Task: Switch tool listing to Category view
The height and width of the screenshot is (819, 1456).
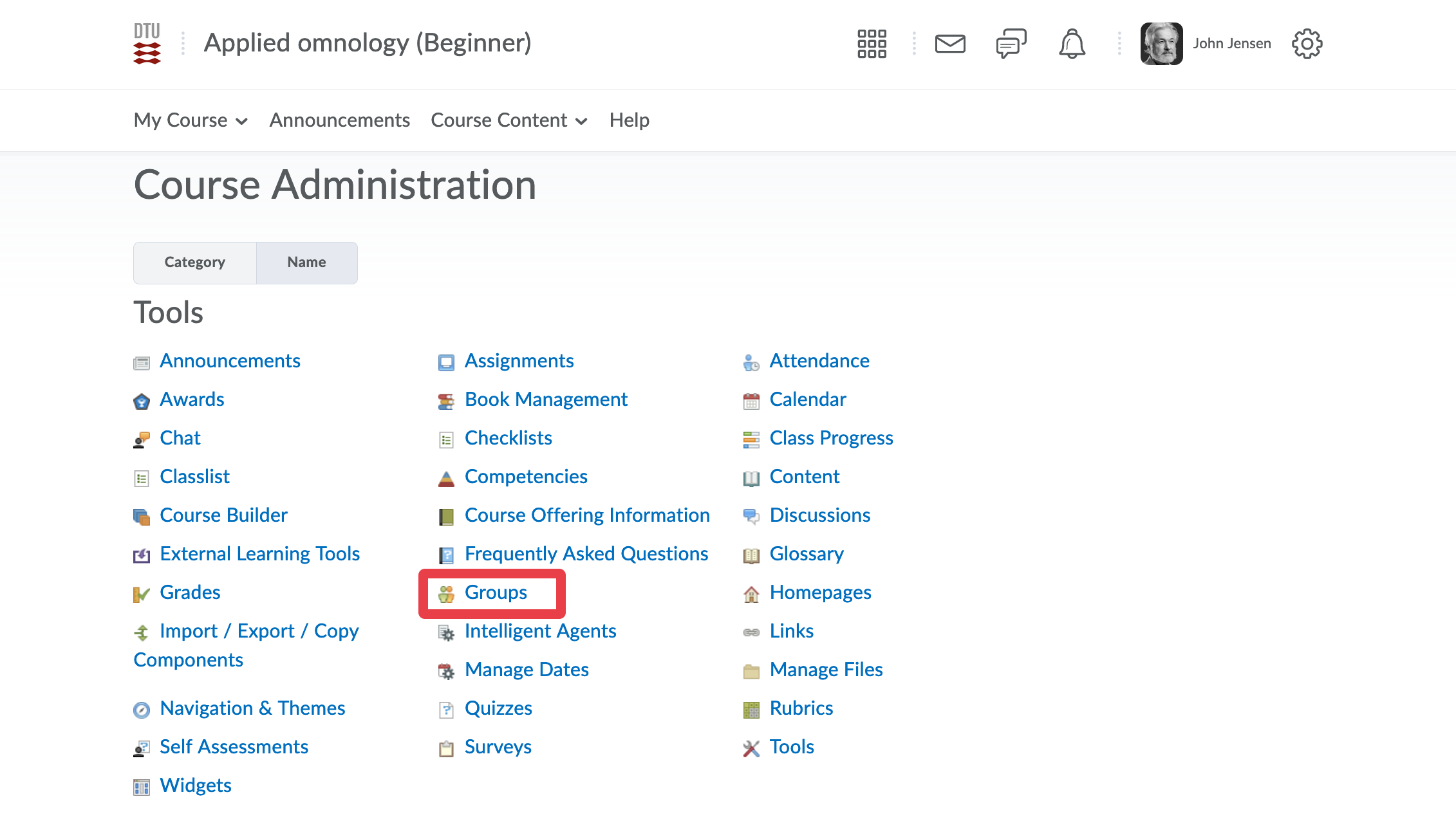Action: [194, 262]
